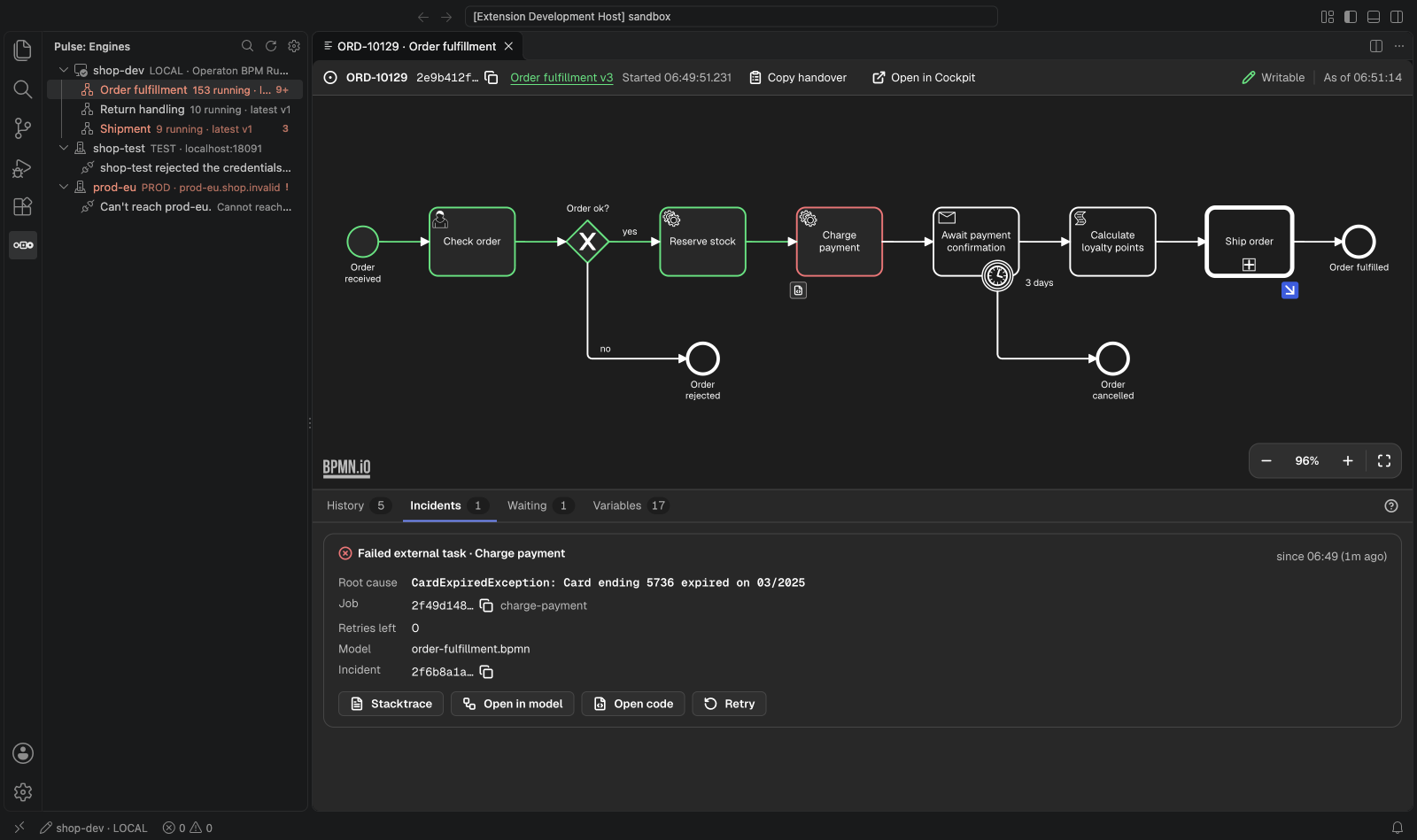
Task: Collapse the shop-test engine node
Action: pos(64,148)
